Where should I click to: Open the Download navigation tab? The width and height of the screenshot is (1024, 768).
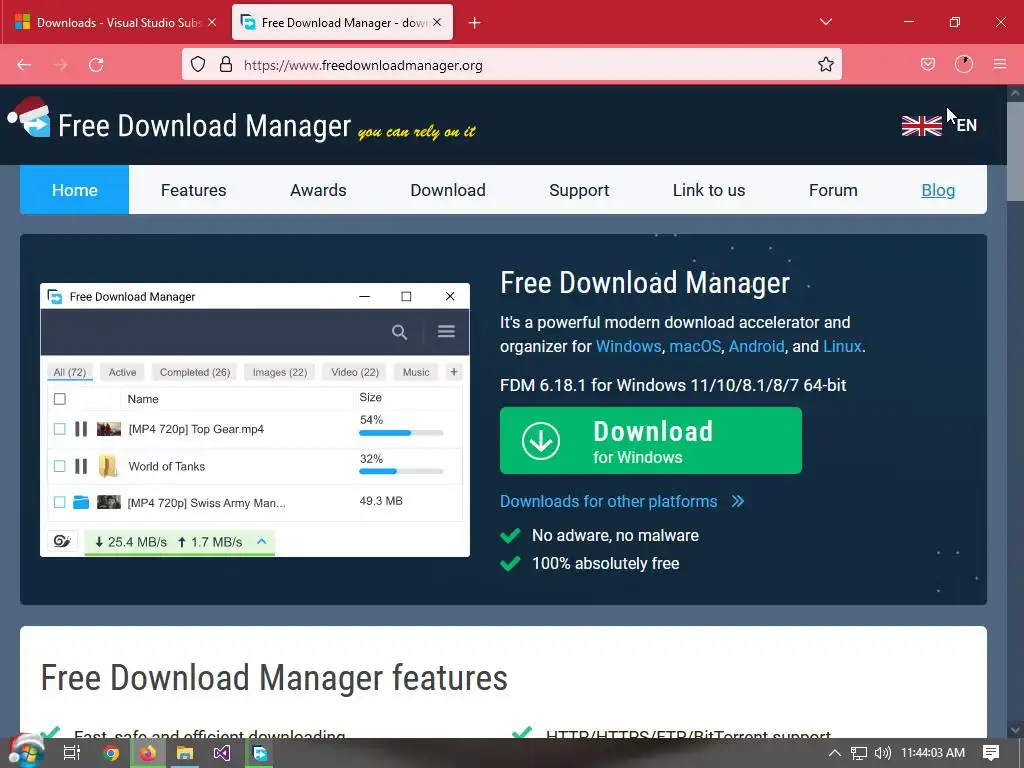[x=448, y=190]
